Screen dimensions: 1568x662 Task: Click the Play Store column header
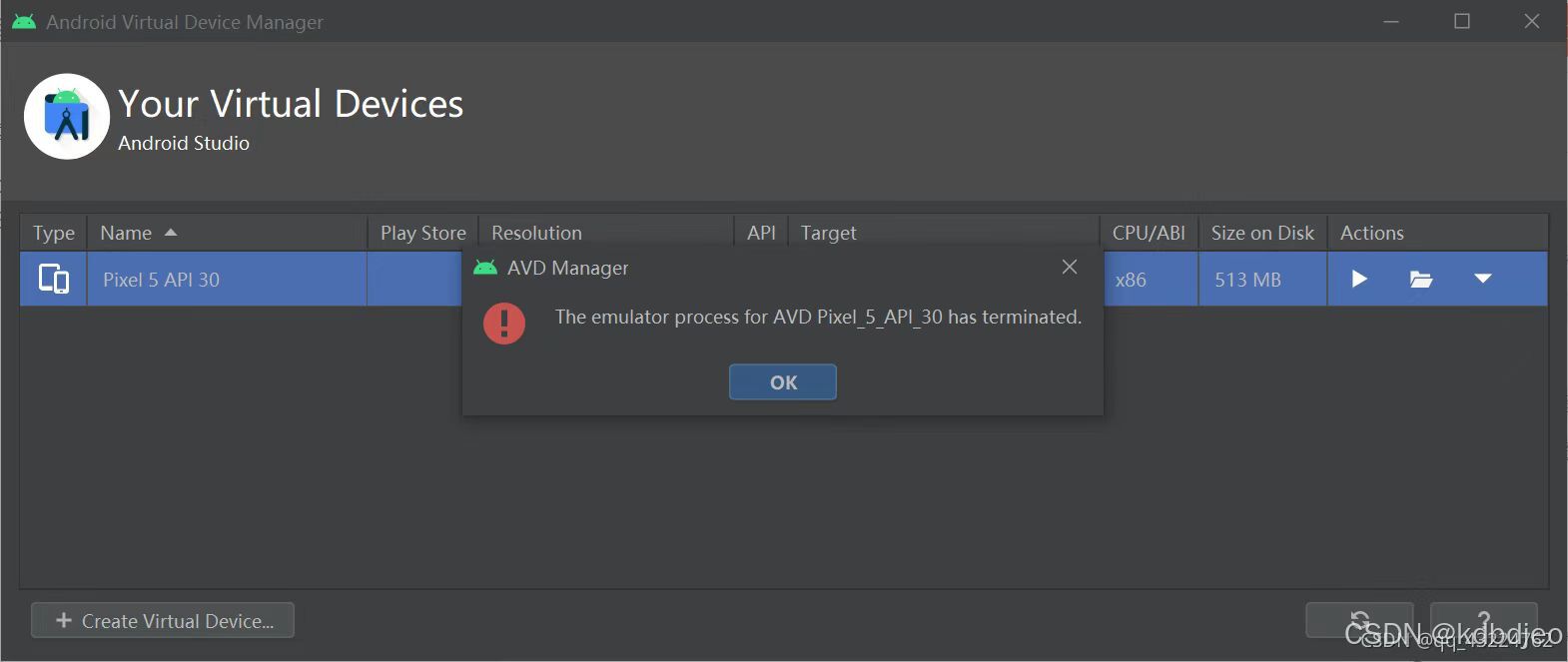tap(422, 233)
